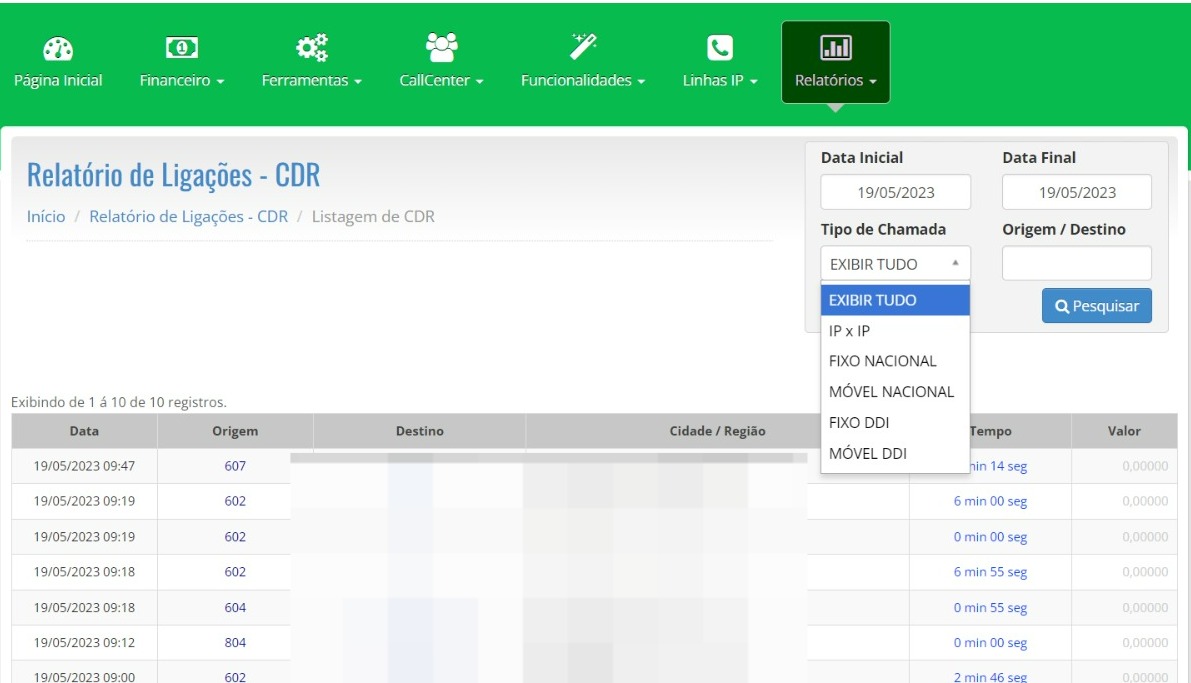Click the Página Inicial dashboard icon
The image size is (1191, 683).
[57, 49]
